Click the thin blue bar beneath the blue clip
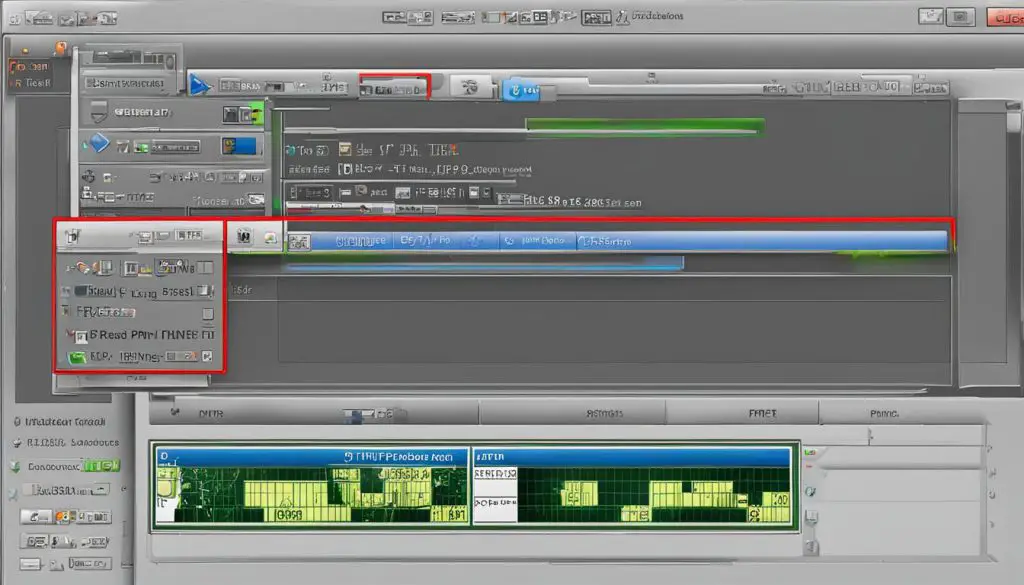Image resolution: width=1024 pixels, height=585 pixels. coord(485,264)
